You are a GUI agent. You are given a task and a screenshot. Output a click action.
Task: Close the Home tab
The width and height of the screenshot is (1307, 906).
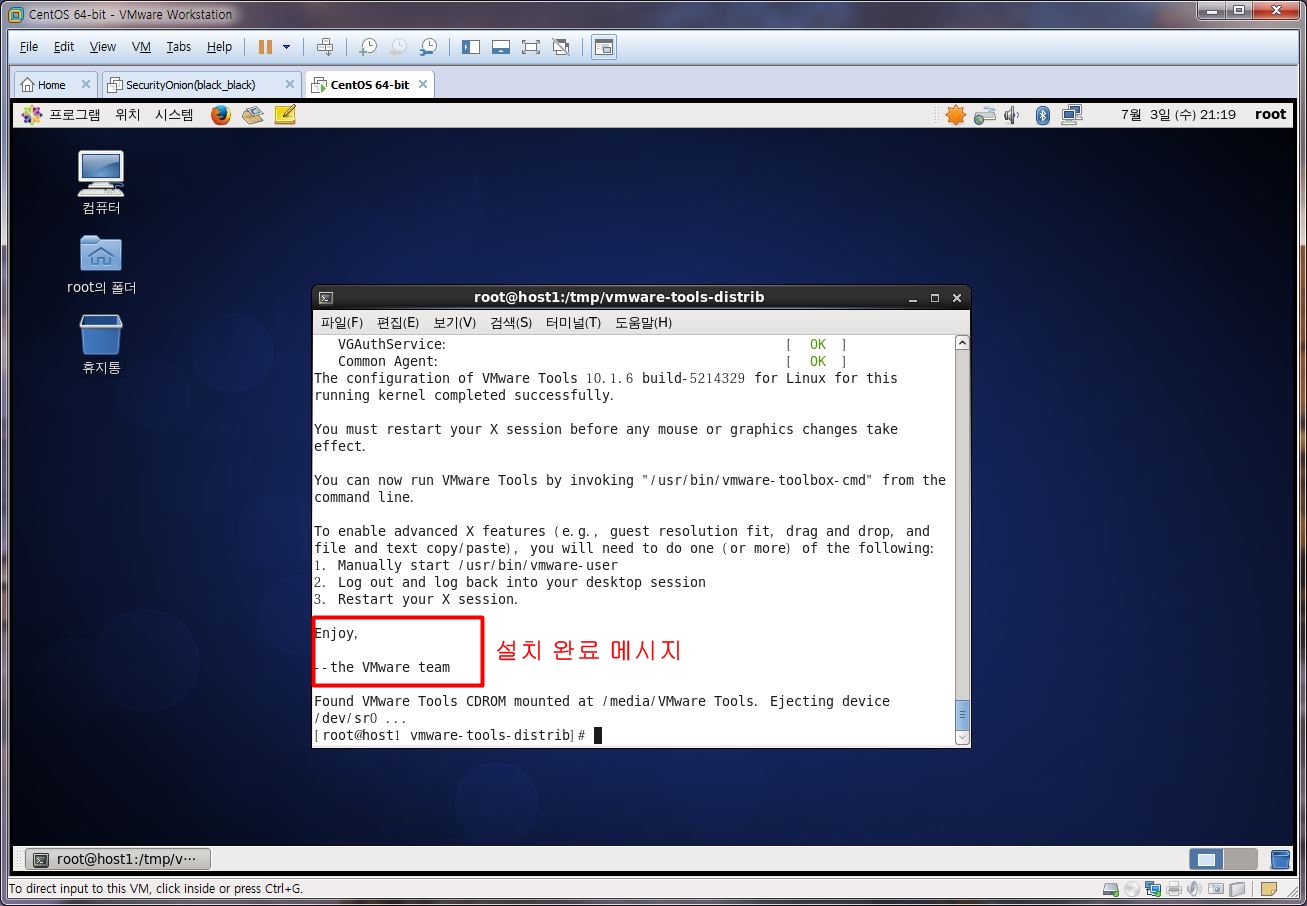(x=85, y=85)
